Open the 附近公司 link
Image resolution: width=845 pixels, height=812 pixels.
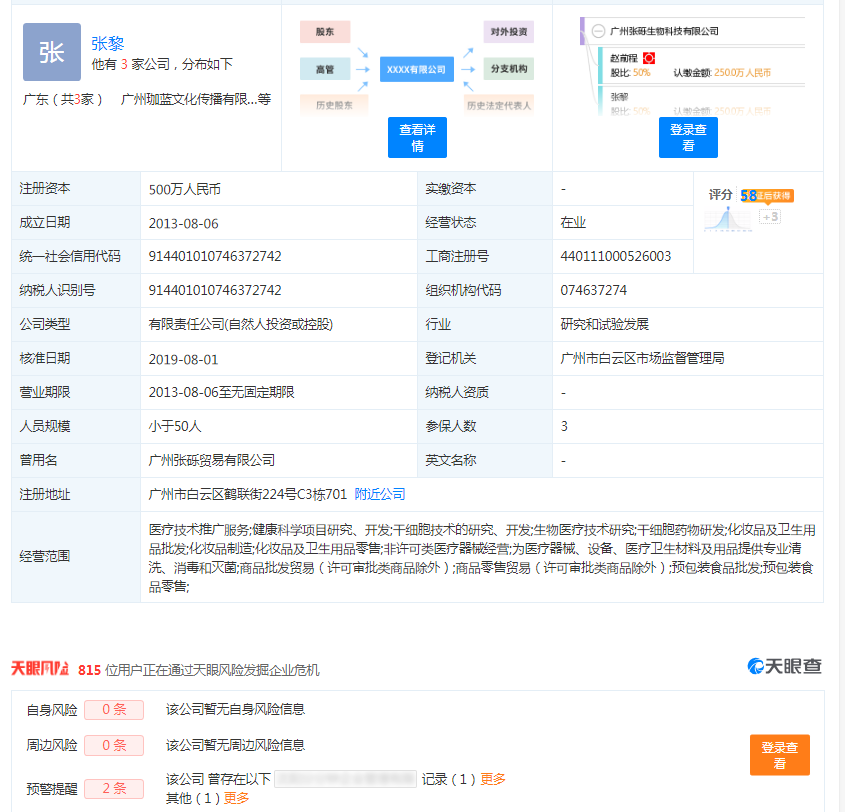(x=380, y=494)
